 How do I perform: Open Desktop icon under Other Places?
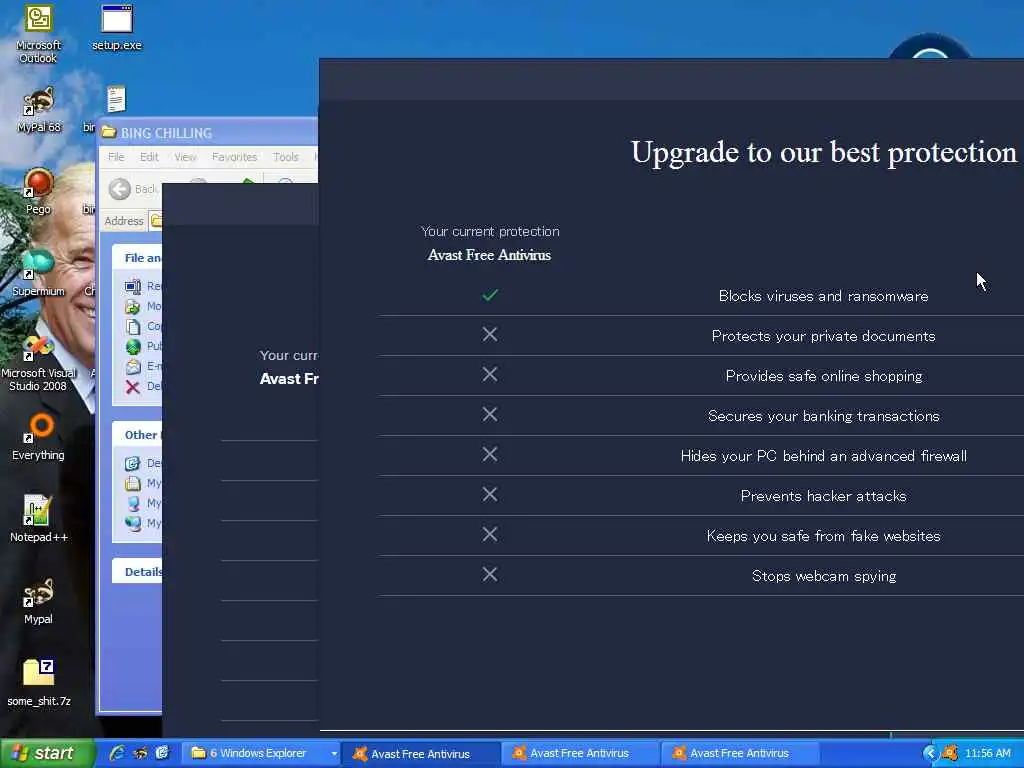133,463
